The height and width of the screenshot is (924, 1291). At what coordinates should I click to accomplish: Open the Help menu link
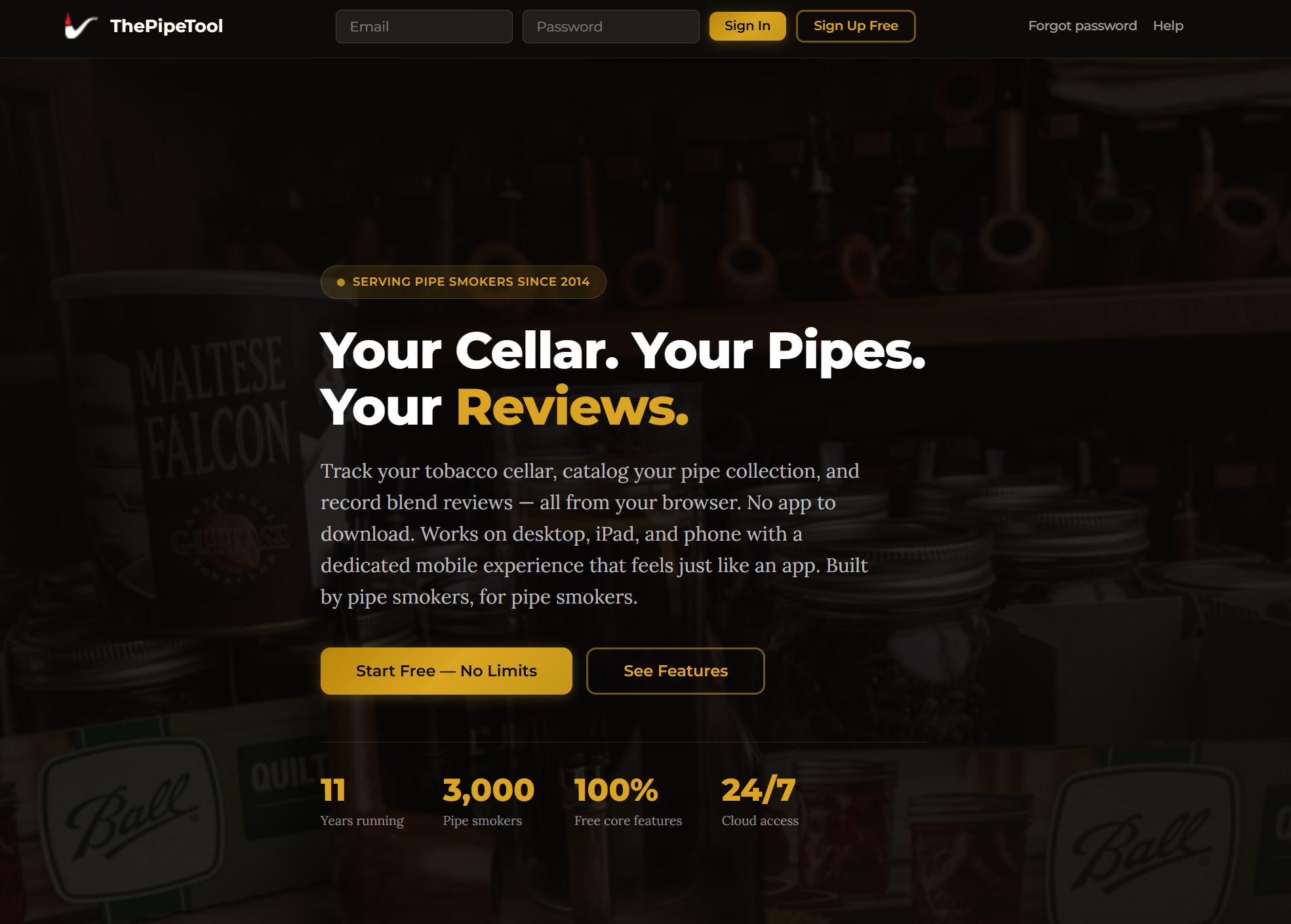(x=1168, y=26)
